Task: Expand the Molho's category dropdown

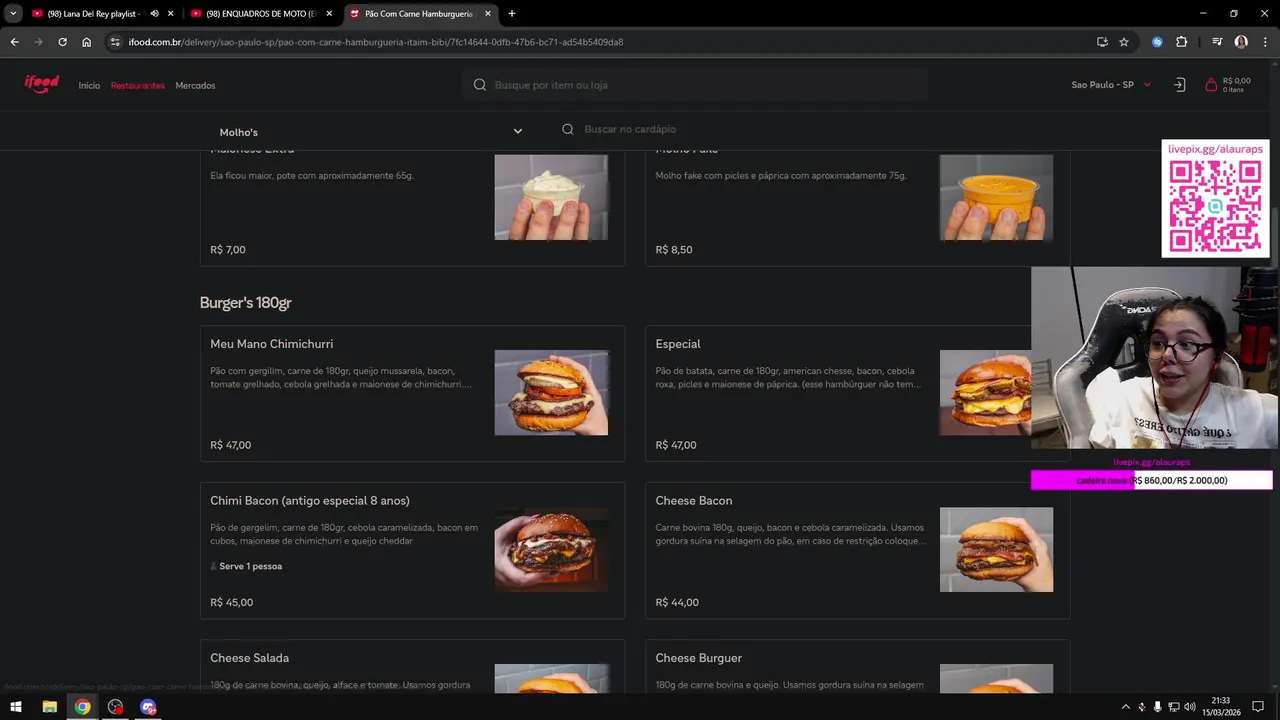Action: pyautogui.click(x=371, y=131)
